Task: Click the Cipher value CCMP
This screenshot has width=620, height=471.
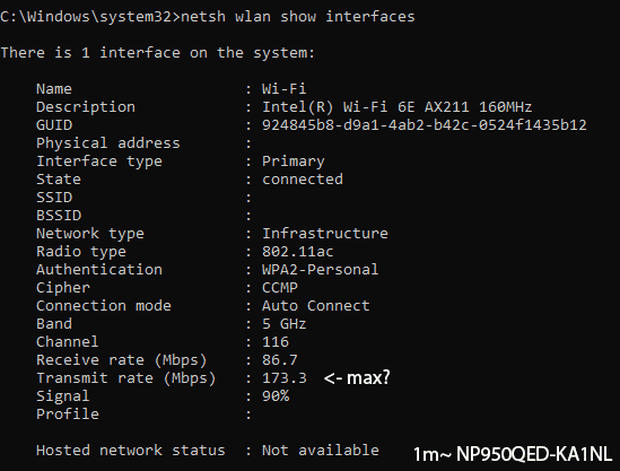Action: point(280,287)
